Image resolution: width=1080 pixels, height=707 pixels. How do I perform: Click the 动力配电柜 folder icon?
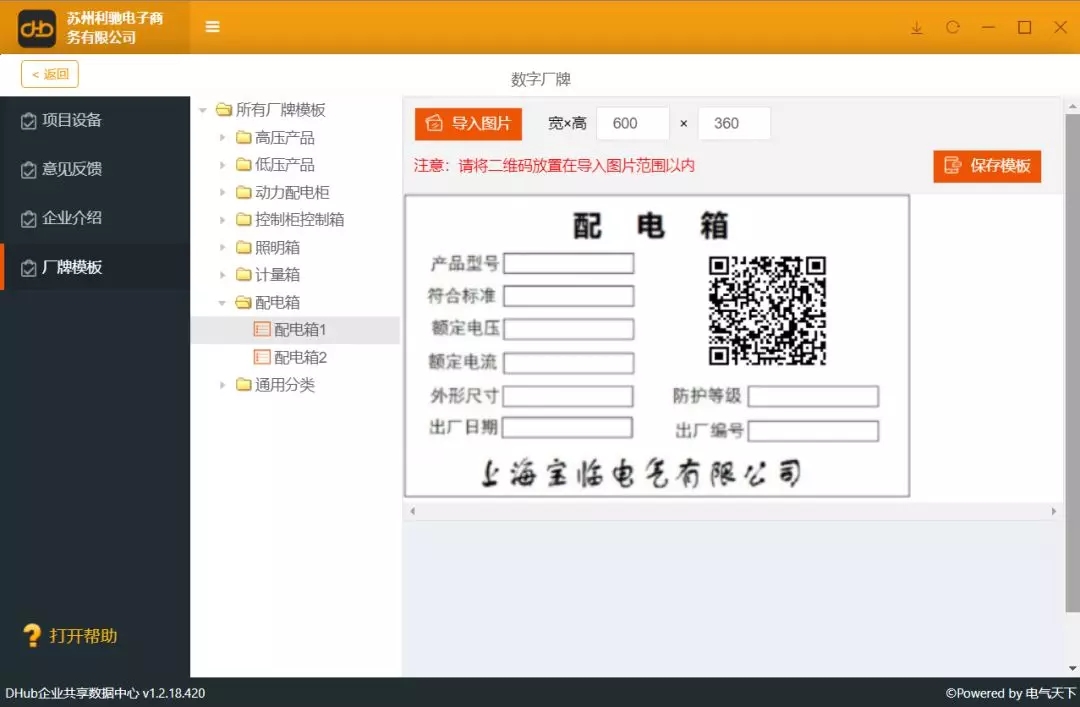click(x=243, y=192)
